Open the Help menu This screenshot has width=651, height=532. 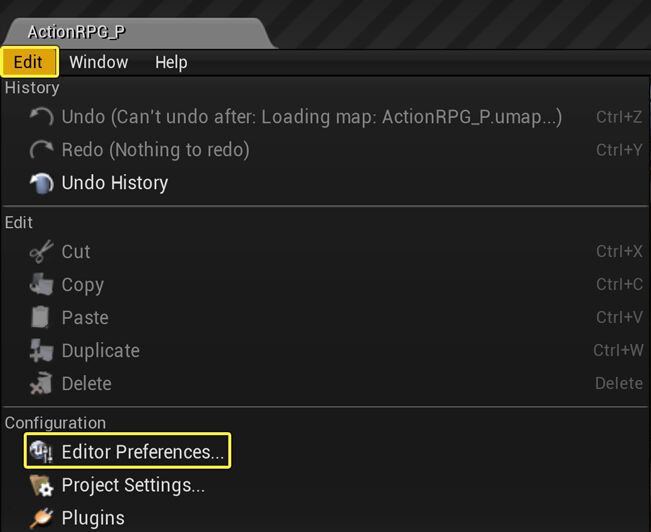pyautogui.click(x=171, y=62)
